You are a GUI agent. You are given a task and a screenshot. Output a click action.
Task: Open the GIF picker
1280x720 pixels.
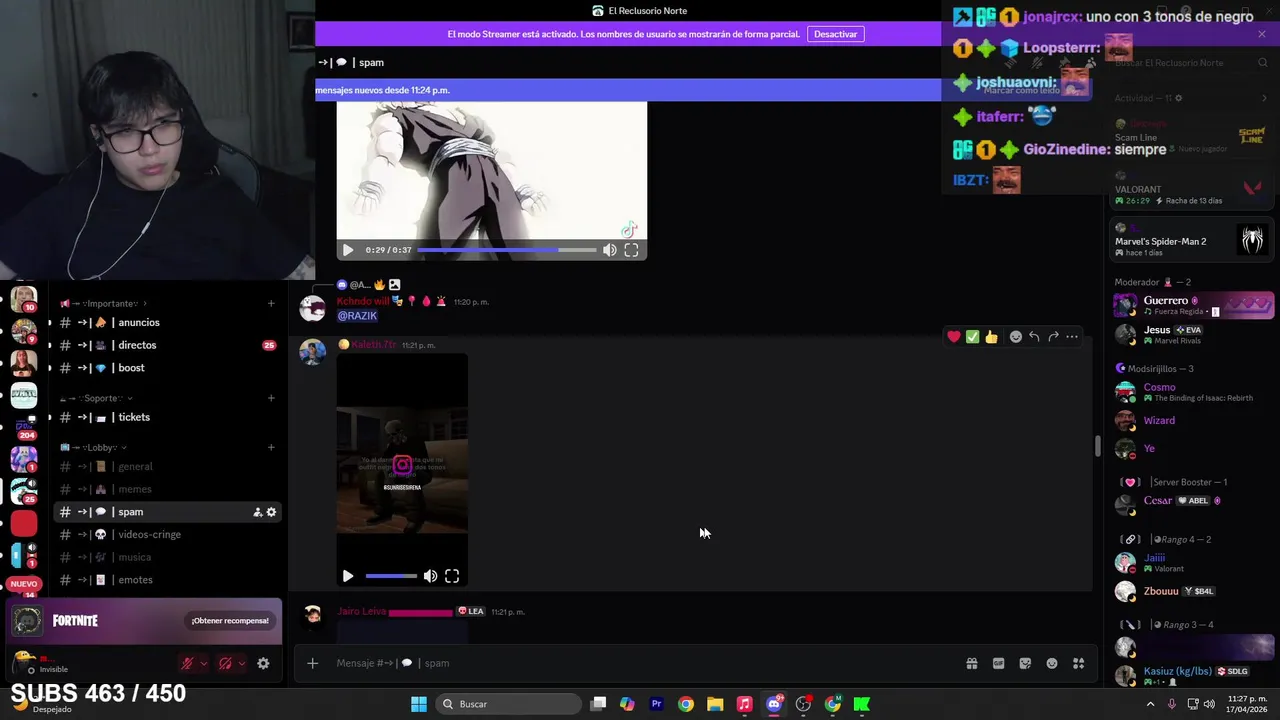pos(998,663)
